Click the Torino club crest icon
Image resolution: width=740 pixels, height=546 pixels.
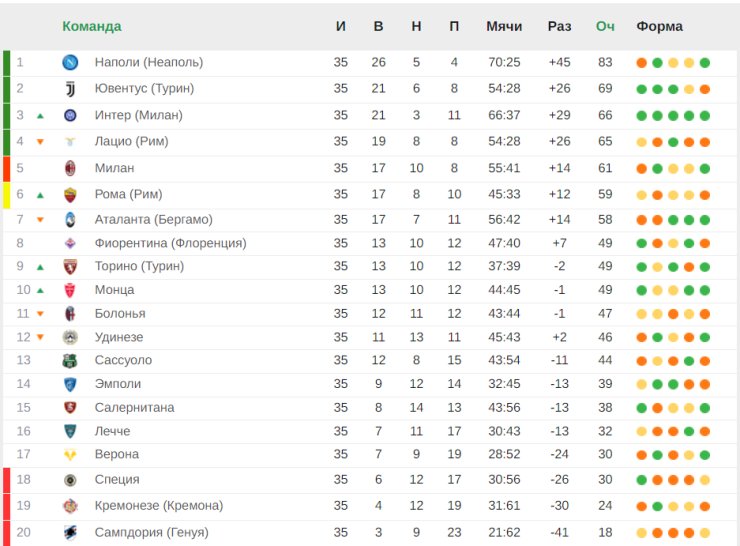point(70,267)
